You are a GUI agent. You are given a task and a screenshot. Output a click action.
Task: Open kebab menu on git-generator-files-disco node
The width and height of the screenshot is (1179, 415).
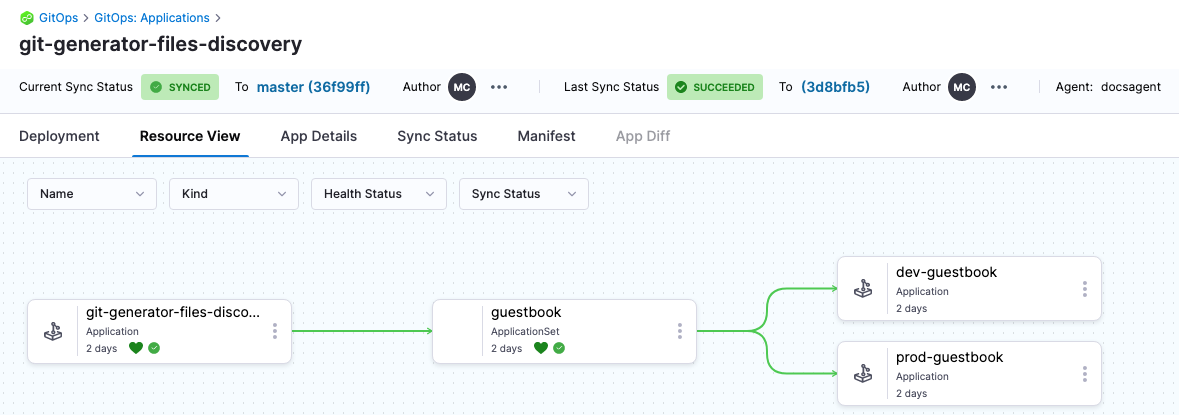tap(275, 331)
